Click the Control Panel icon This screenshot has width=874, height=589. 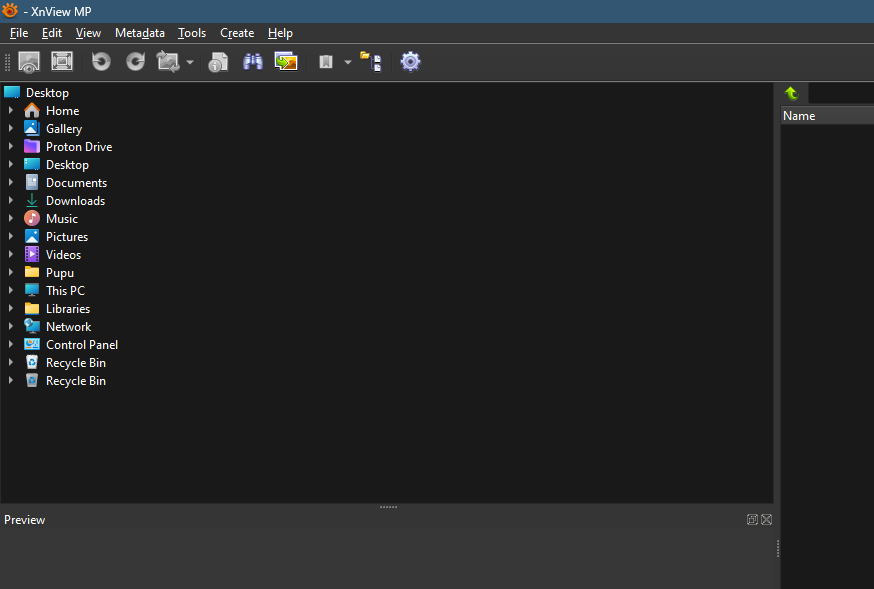point(32,344)
